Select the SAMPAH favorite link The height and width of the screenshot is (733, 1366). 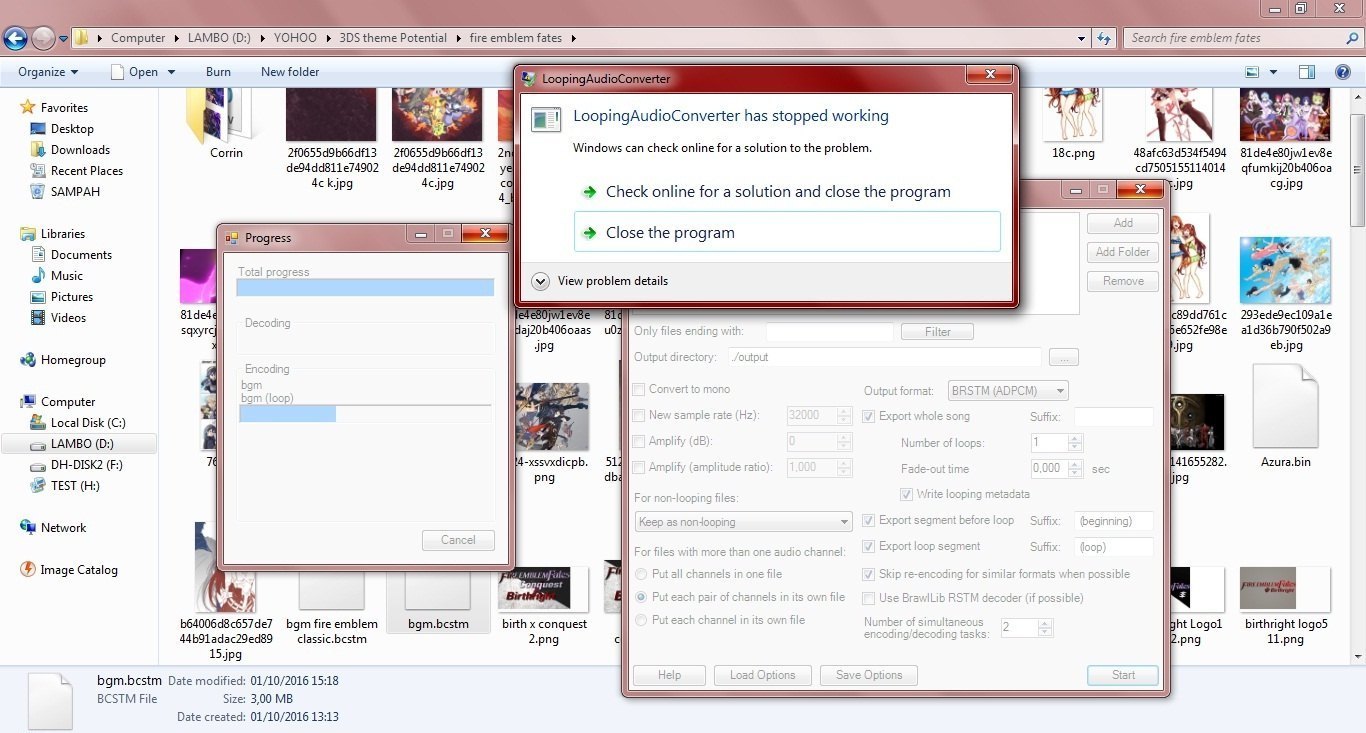click(x=75, y=192)
